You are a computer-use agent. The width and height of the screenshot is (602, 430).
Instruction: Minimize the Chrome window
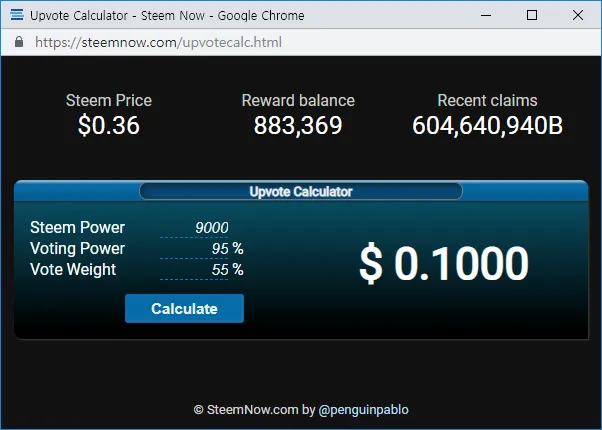(486, 15)
